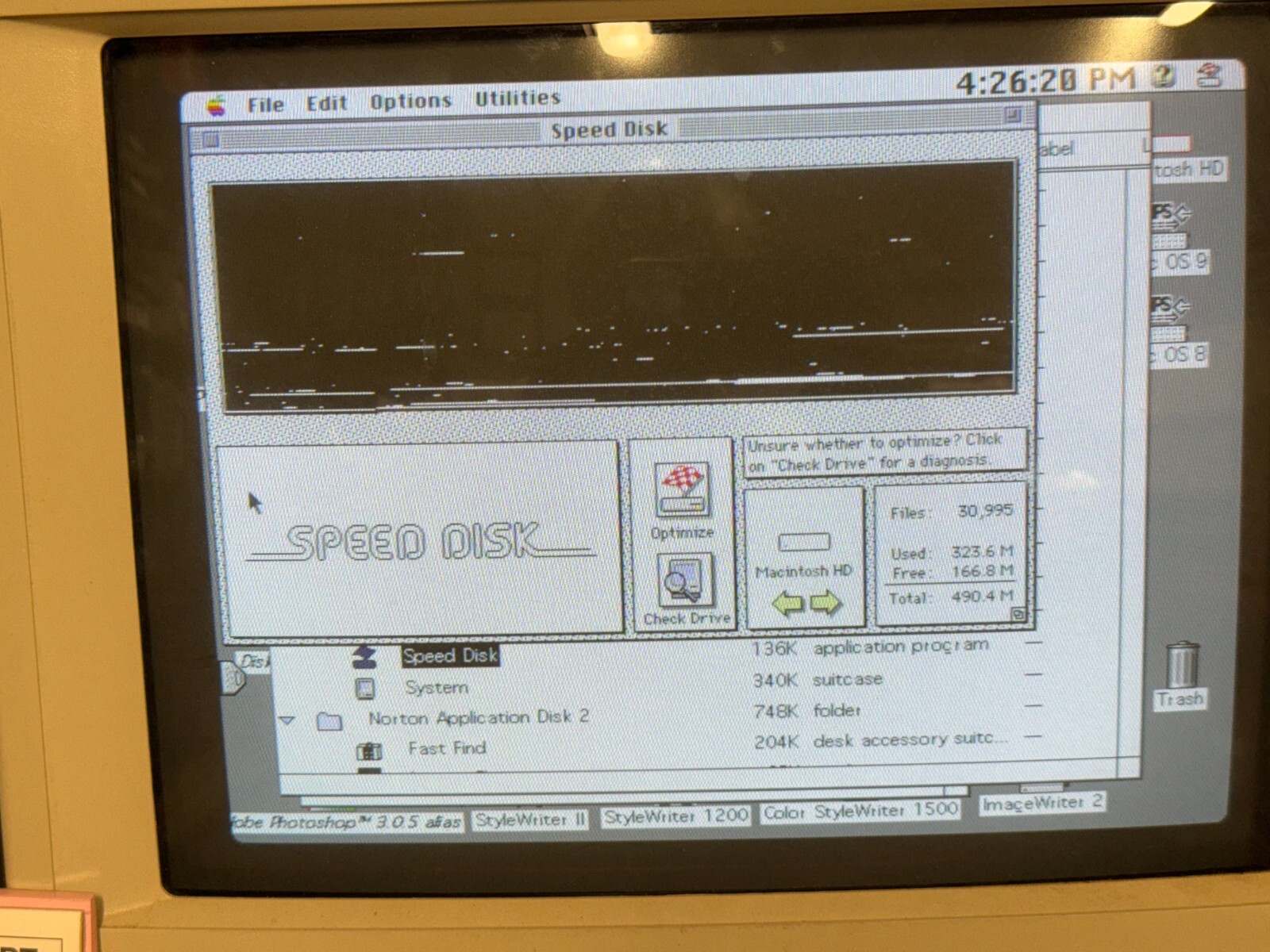Click the '136K' size of Speed Disk
Image resolution: width=1270 pixels, height=952 pixels.
(x=774, y=649)
